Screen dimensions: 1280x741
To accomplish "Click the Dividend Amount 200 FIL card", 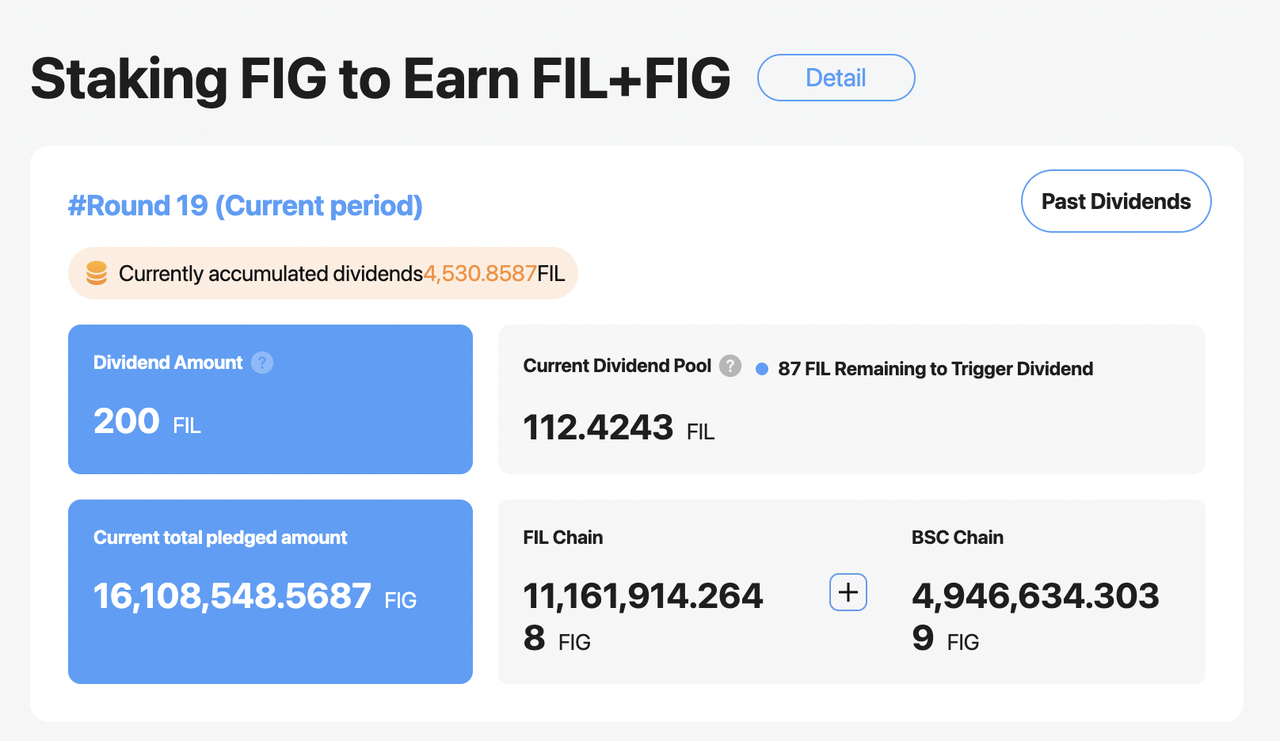I will coord(270,399).
